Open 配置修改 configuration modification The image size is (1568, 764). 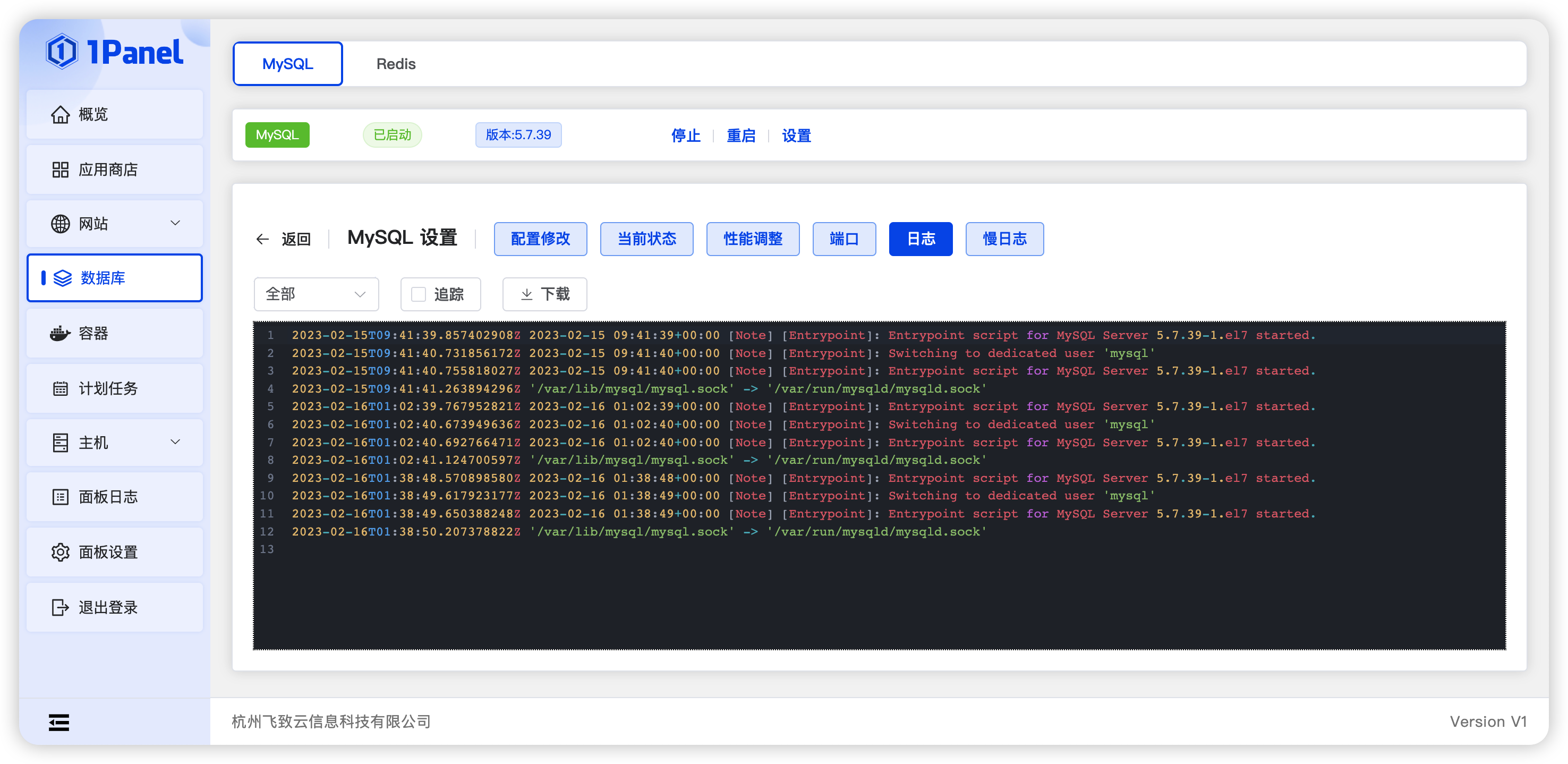point(540,239)
